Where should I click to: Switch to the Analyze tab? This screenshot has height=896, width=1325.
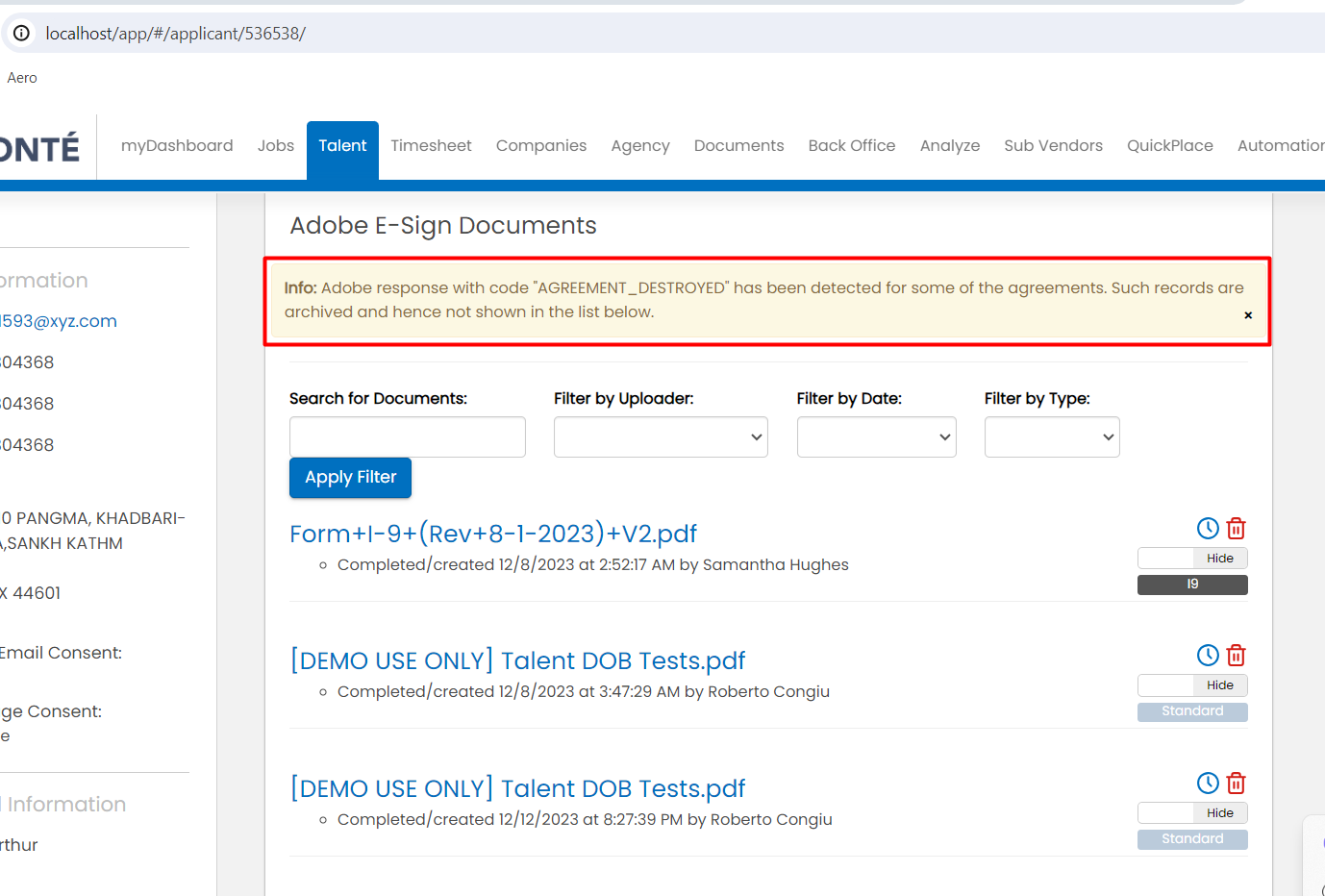950,146
